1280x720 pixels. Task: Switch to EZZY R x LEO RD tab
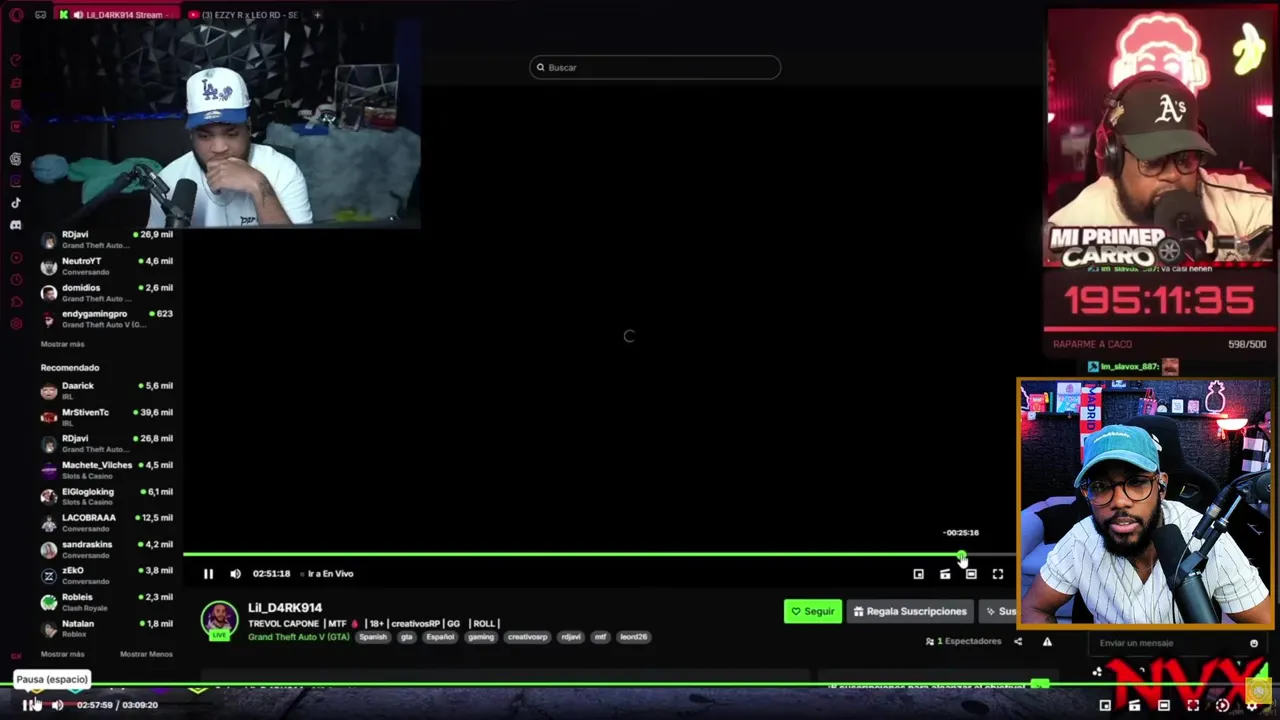click(244, 15)
